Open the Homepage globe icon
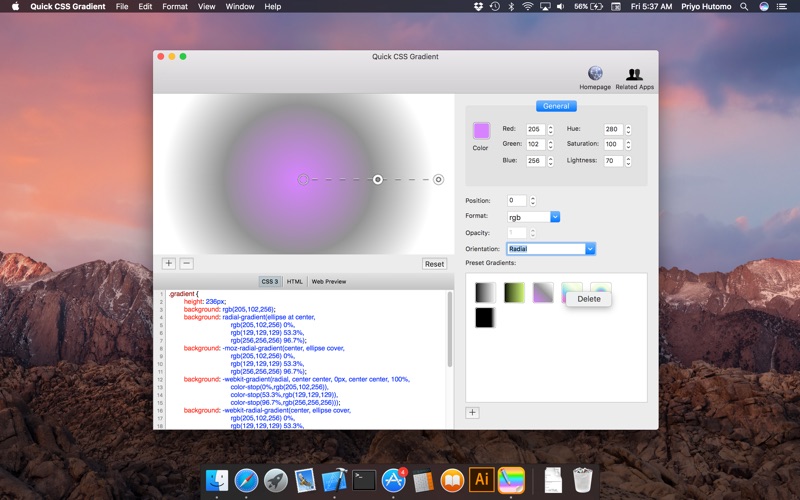The width and height of the screenshot is (800, 500). (595, 74)
